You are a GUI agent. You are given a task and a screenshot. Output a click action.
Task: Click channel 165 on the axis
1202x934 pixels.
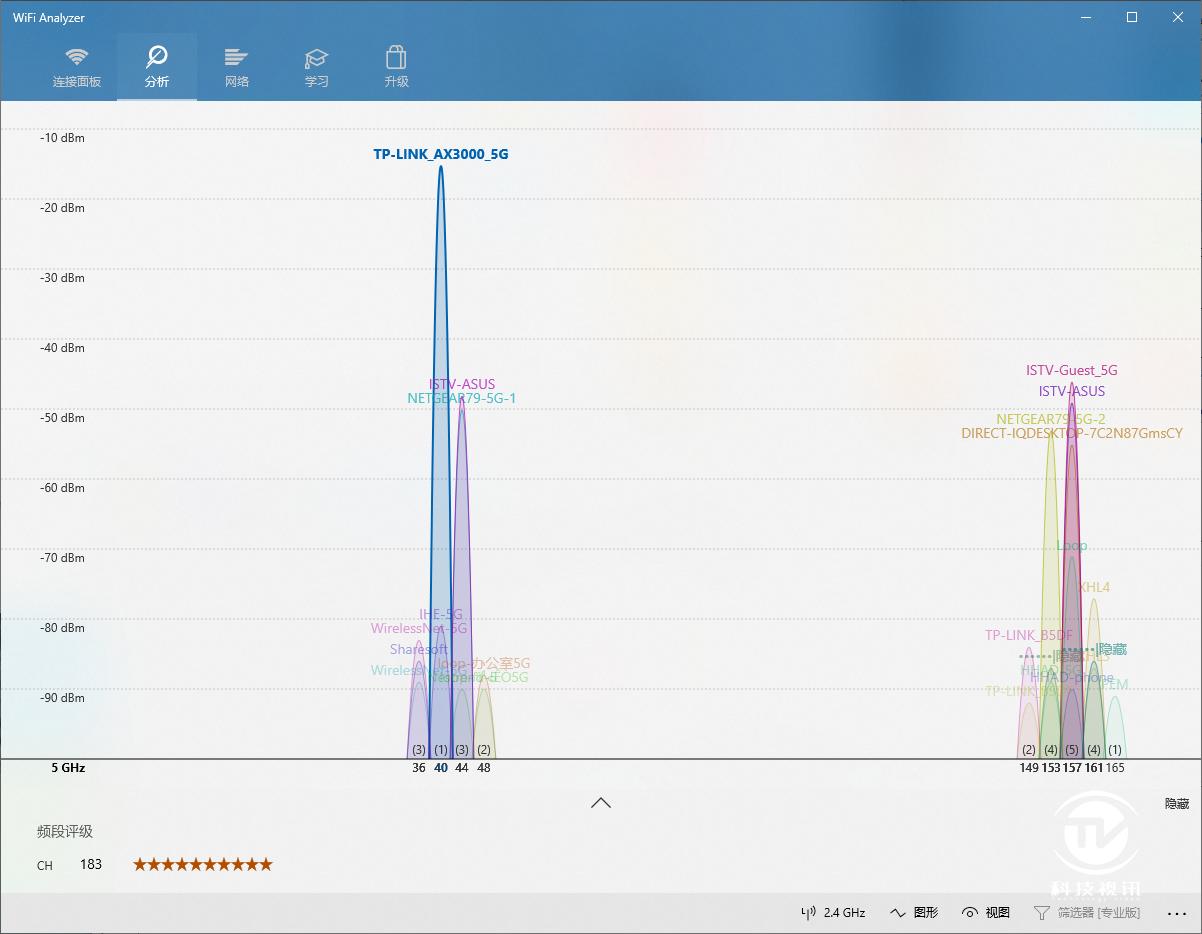tap(1115, 768)
